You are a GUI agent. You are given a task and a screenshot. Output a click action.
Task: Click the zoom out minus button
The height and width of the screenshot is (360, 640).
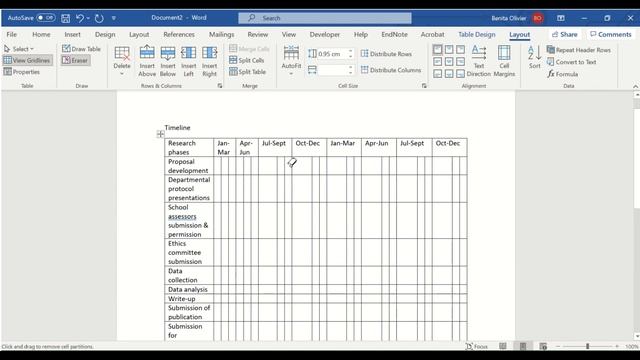pos(558,346)
